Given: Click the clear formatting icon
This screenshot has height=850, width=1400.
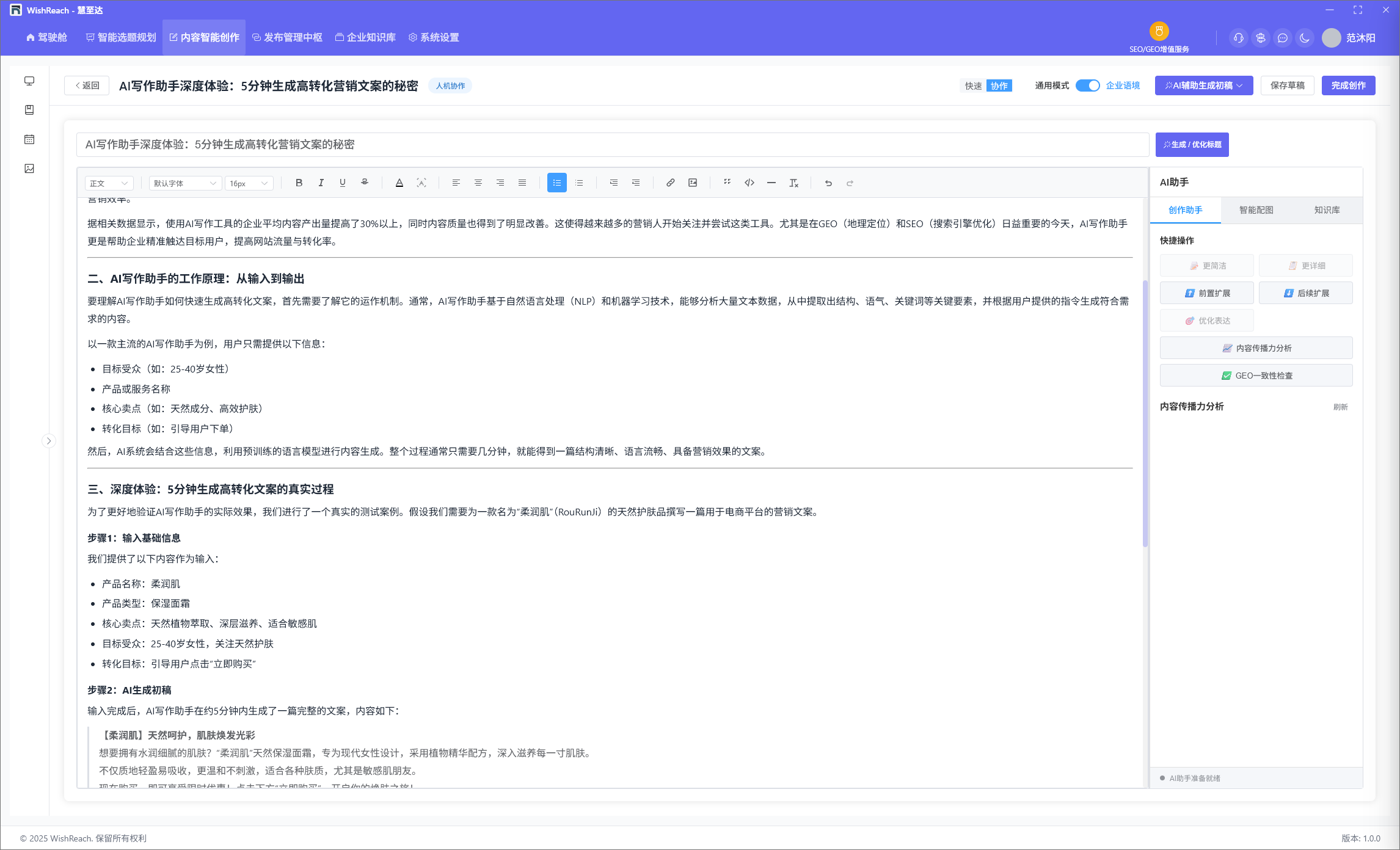Looking at the screenshot, I should click(793, 183).
